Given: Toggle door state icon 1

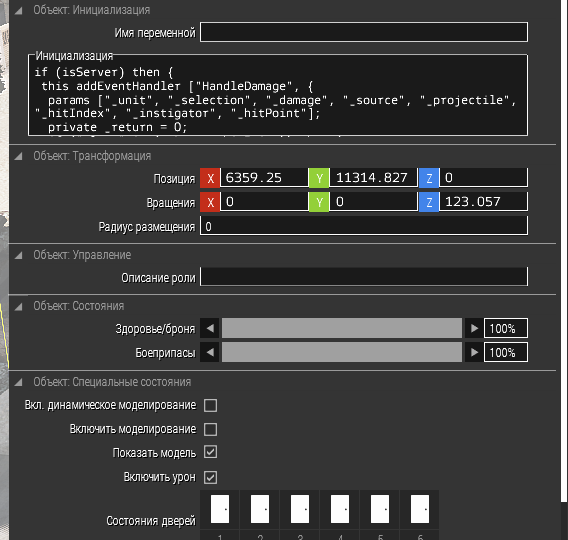Looking at the screenshot, I should (220, 509).
